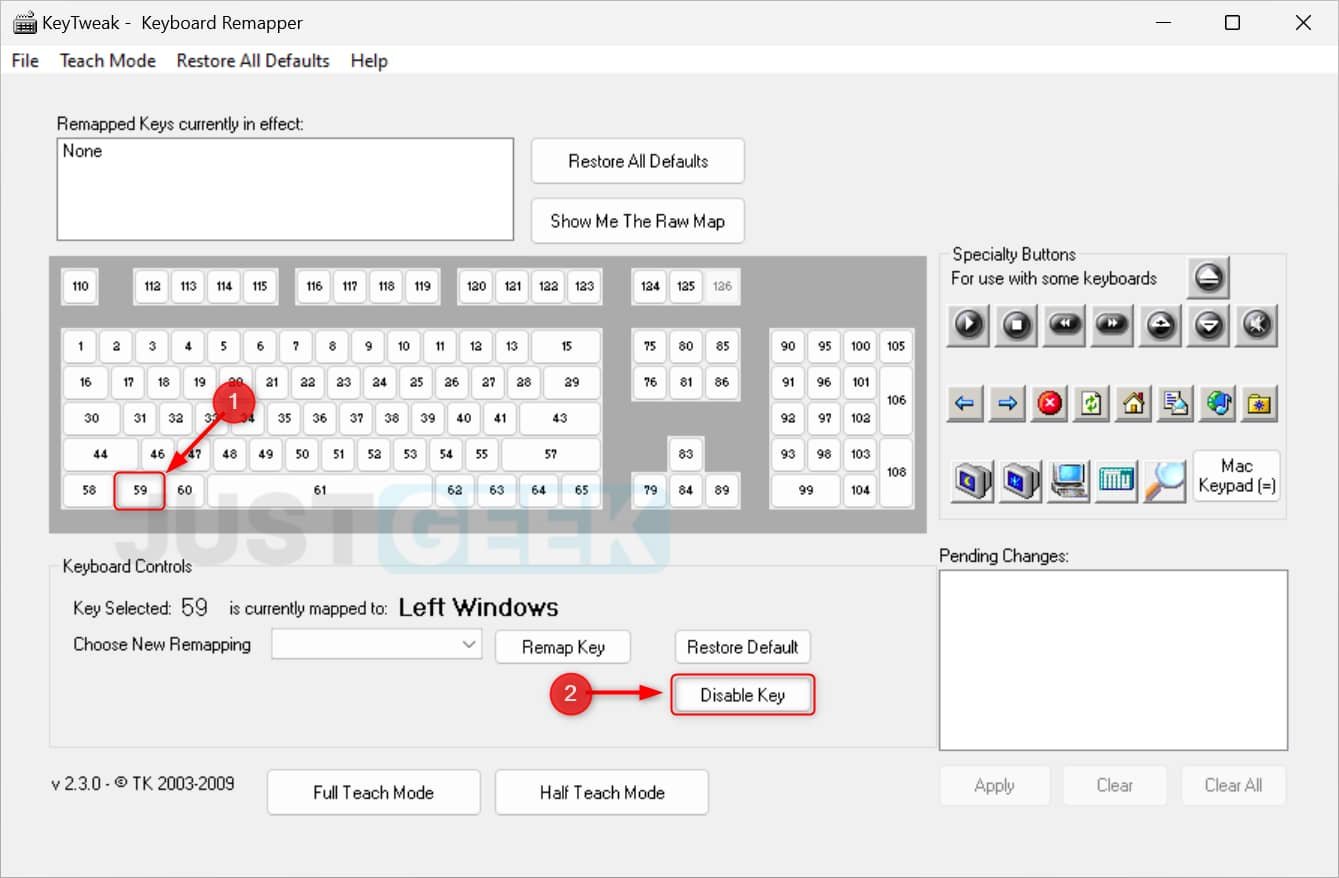Click the red X browser Stop button
This screenshot has width=1339, height=878.
pos(1049,403)
